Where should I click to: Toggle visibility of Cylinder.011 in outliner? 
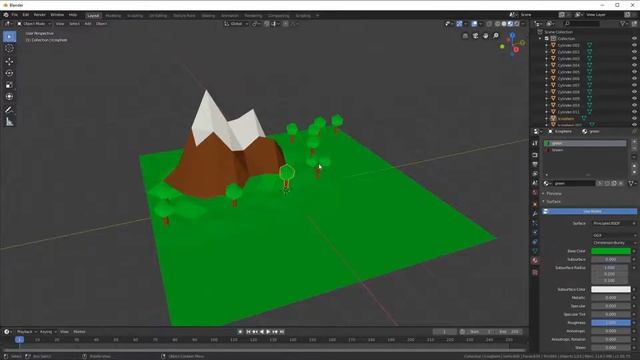634,112
